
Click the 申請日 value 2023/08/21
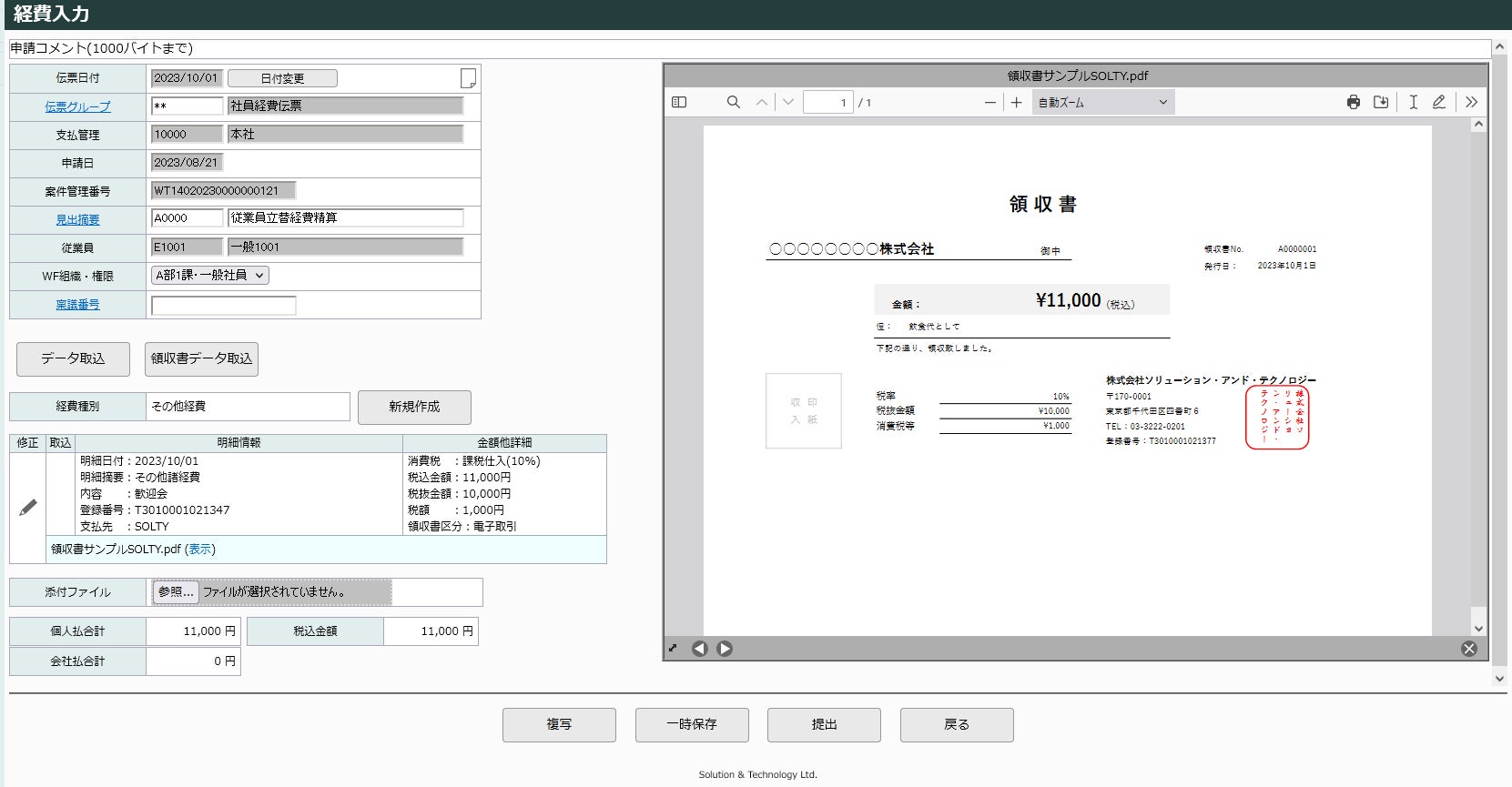[187, 163]
